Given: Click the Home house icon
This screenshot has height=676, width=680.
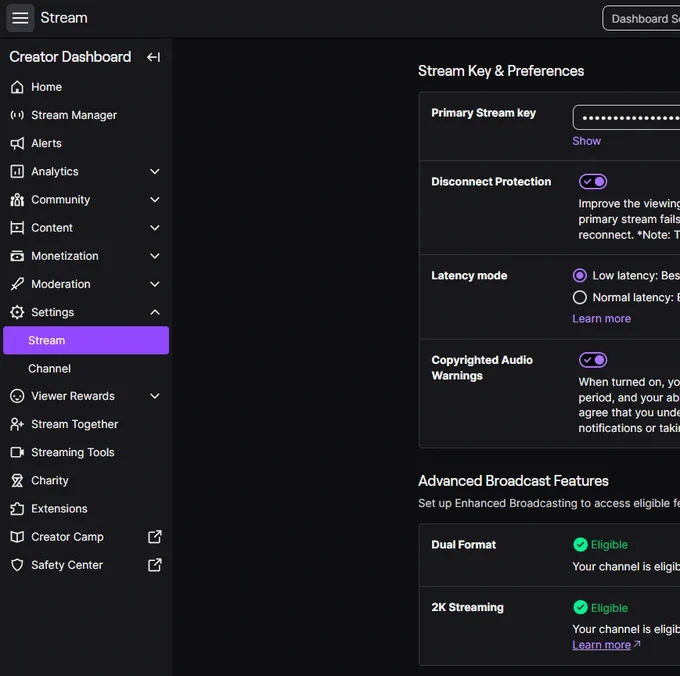Looking at the screenshot, I should click(x=17, y=87).
